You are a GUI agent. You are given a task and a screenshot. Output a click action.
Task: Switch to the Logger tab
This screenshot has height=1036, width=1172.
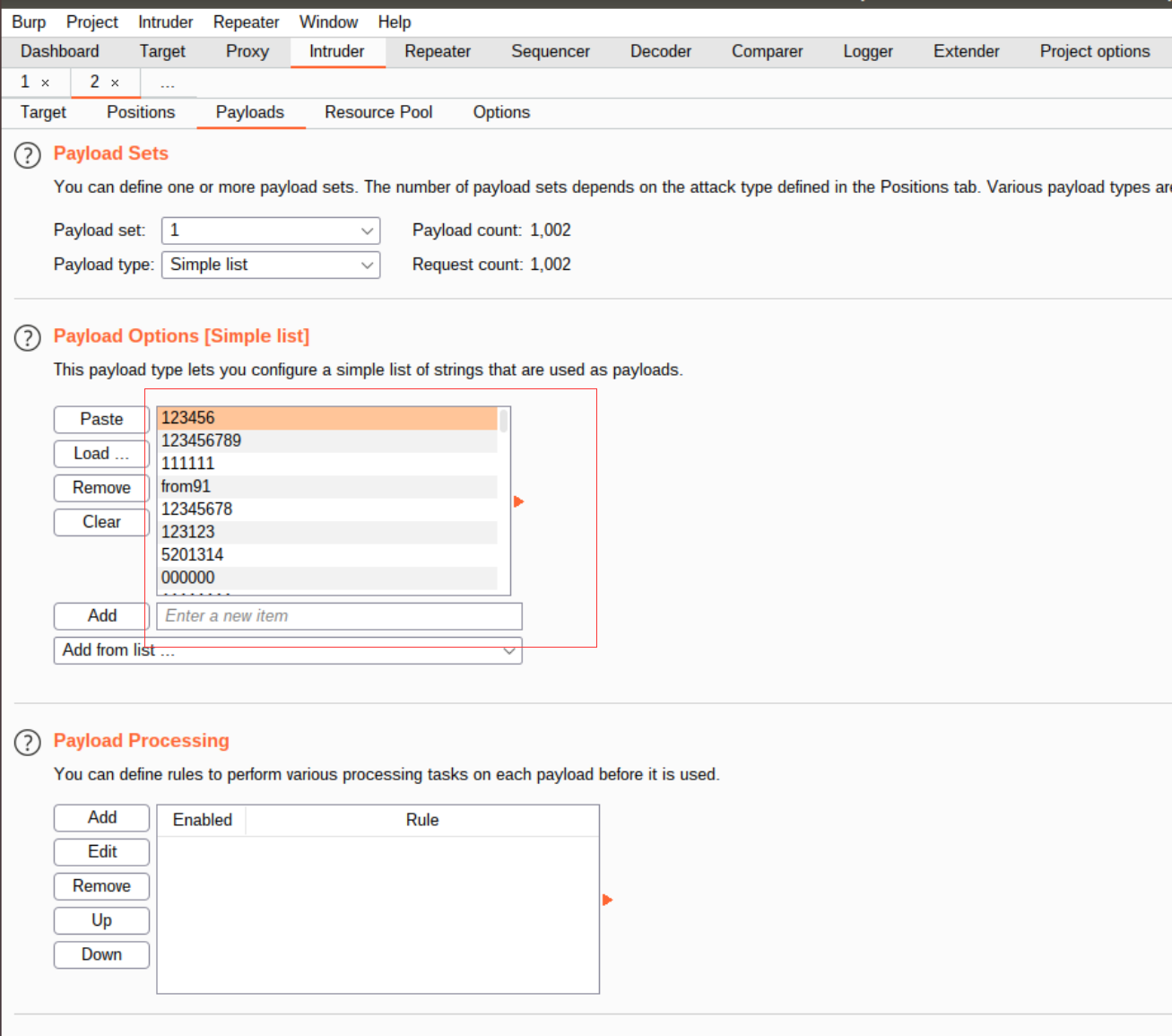(868, 52)
